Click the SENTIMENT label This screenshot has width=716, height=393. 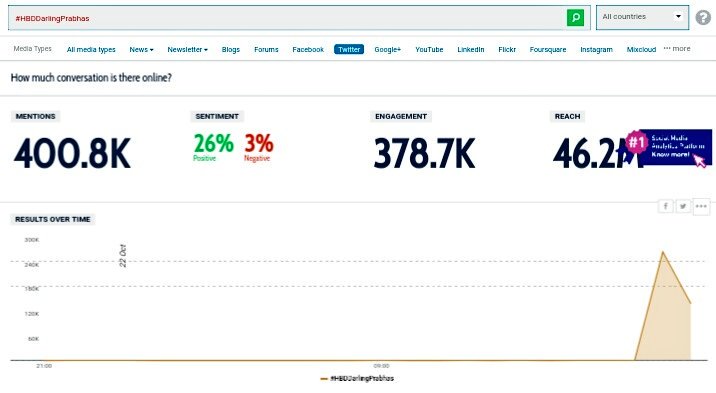pyautogui.click(x=217, y=116)
